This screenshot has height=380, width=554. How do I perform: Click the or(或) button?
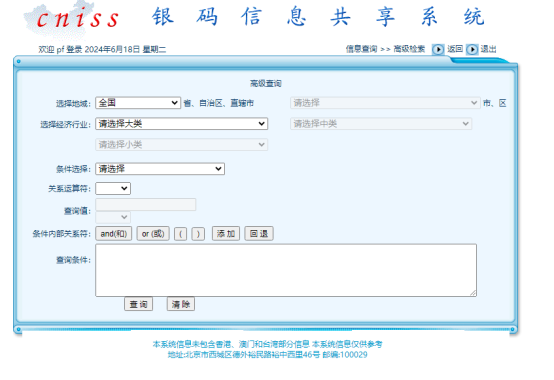point(153,233)
